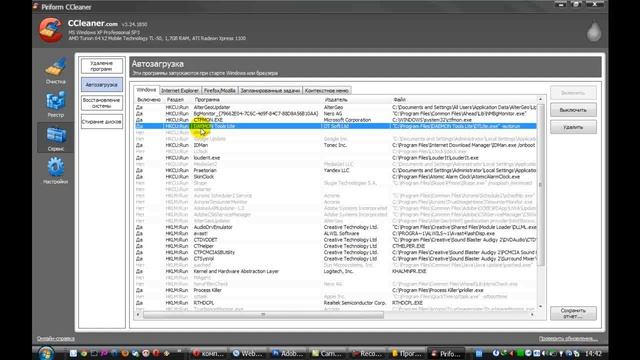Select the CTPCMCIASBUtility row
Screen dimensions: 640x360
tap(336, 252)
